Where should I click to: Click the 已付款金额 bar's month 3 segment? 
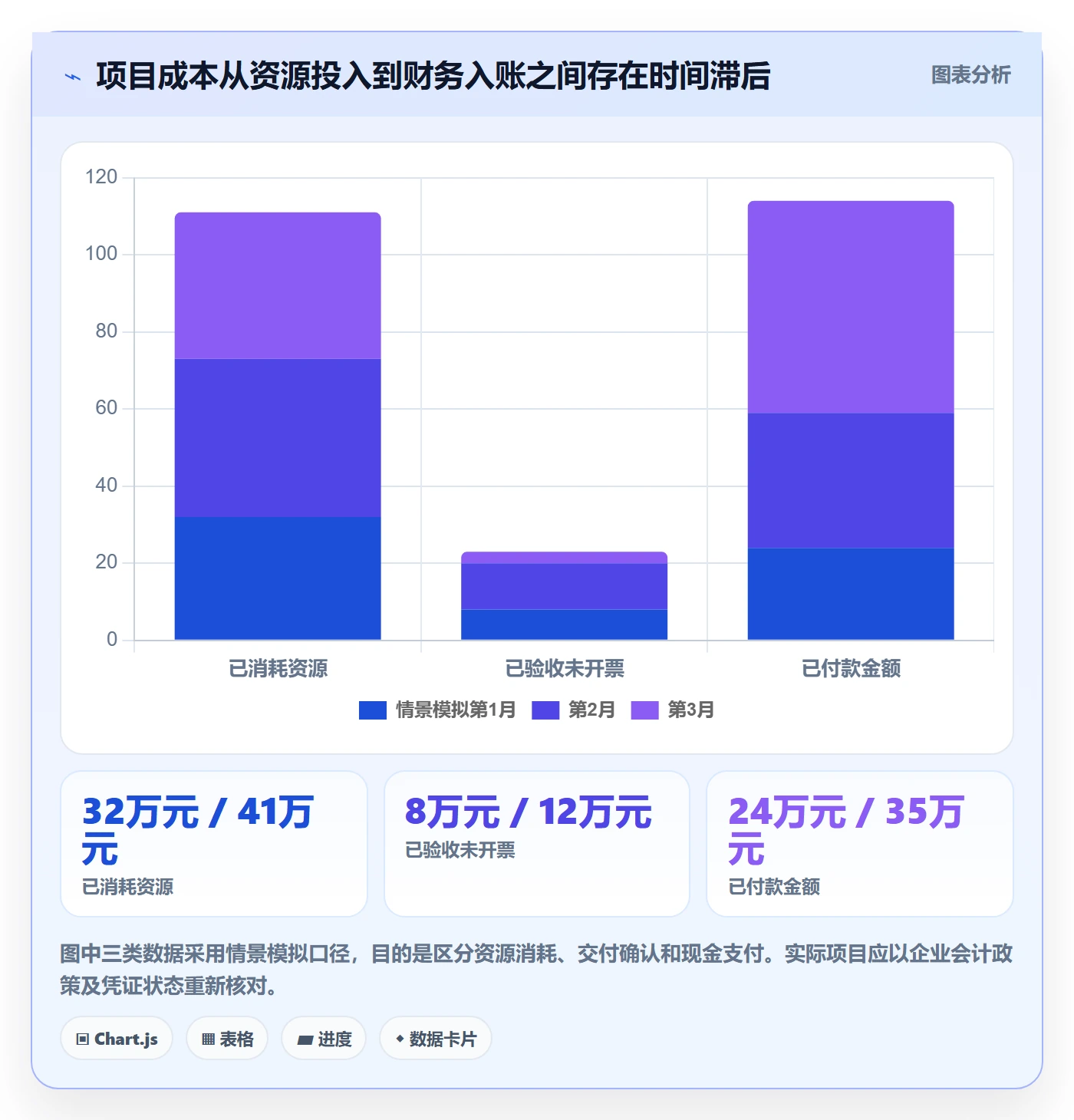(851, 307)
